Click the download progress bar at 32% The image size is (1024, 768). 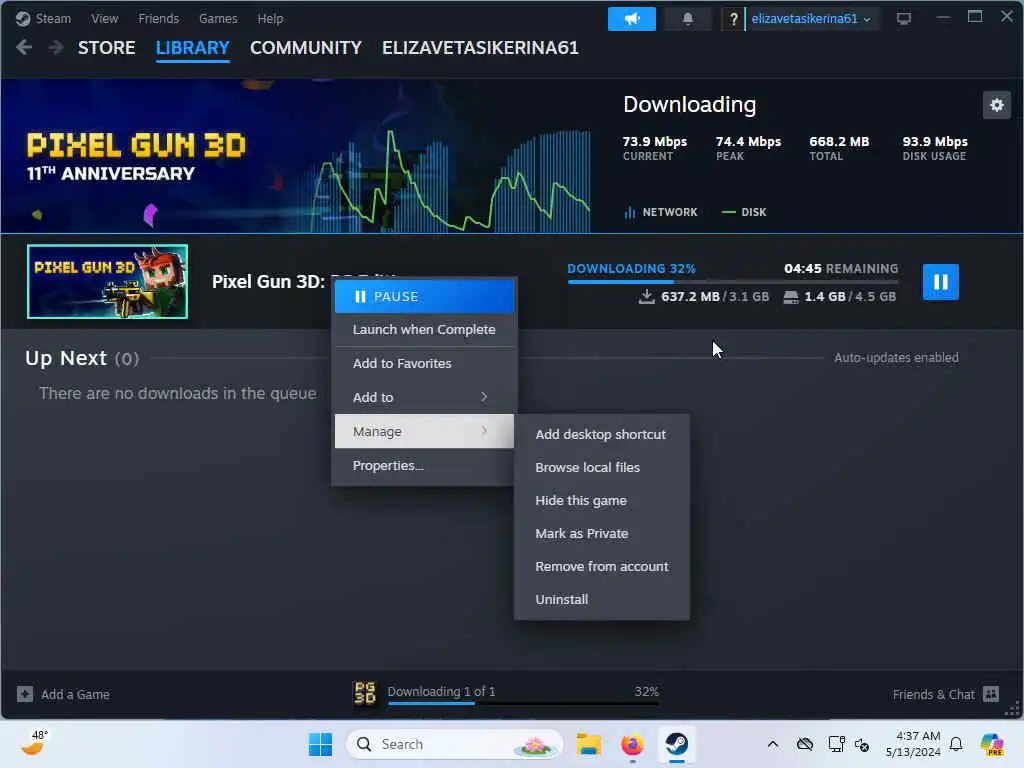click(733, 281)
